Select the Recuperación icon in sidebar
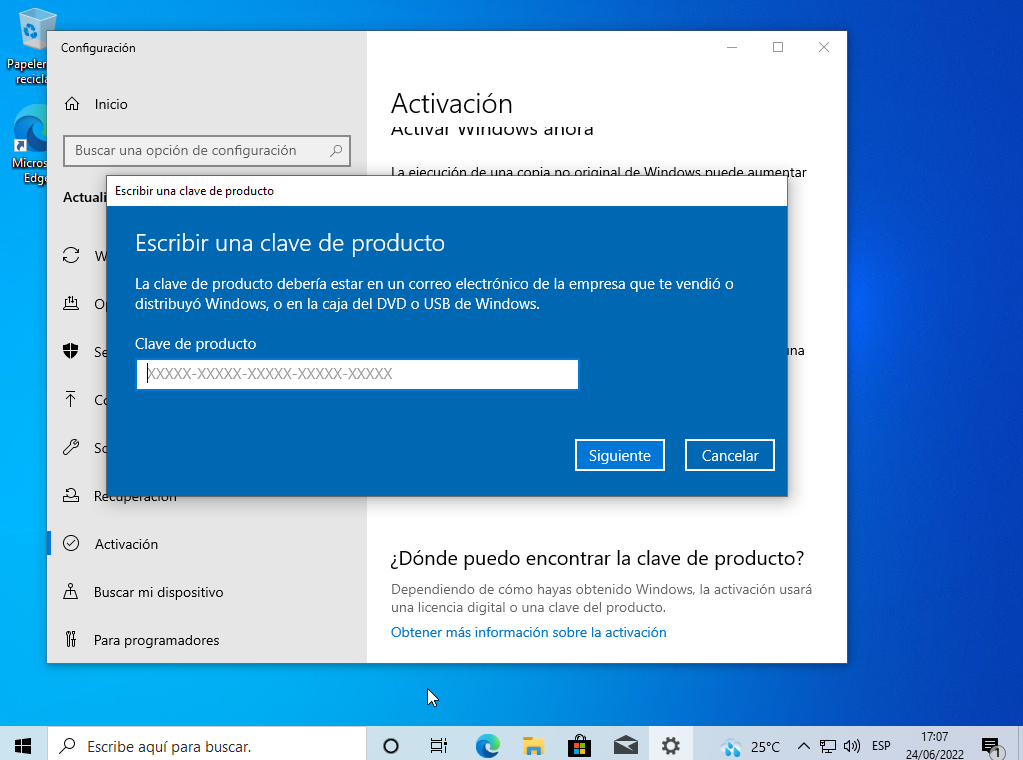 click(x=71, y=496)
